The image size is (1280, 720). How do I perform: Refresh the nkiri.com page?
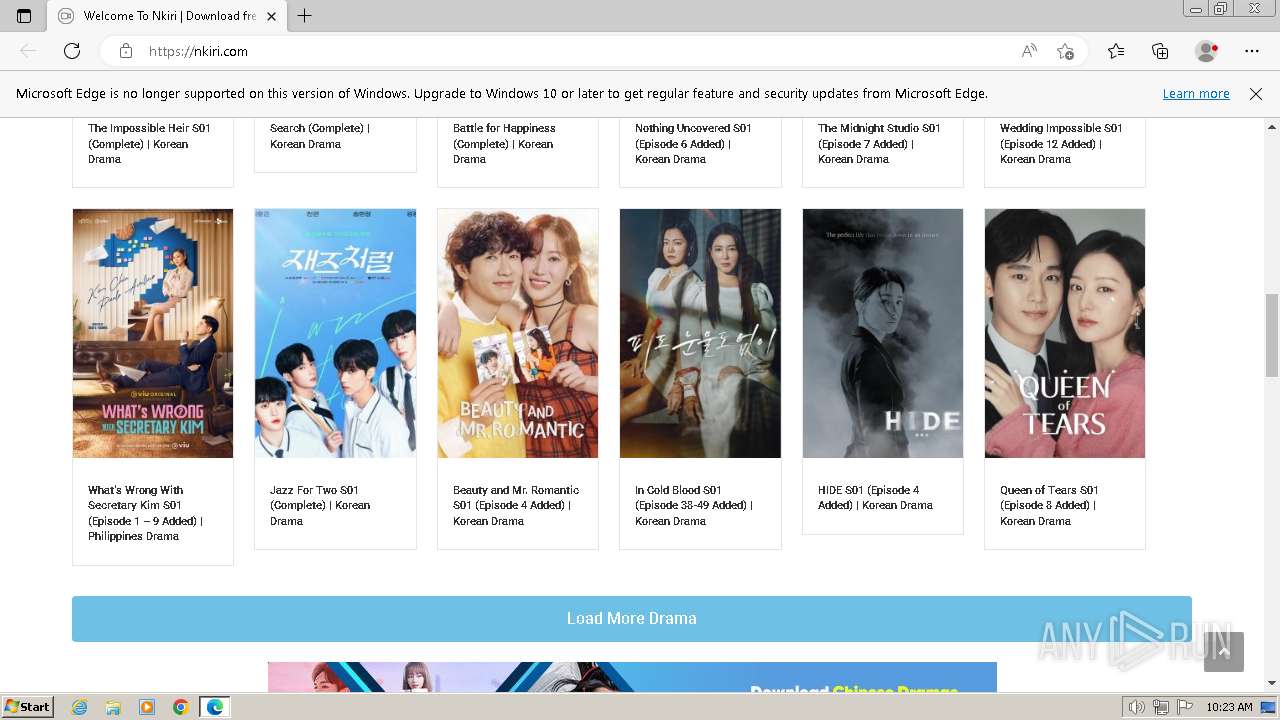point(72,51)
